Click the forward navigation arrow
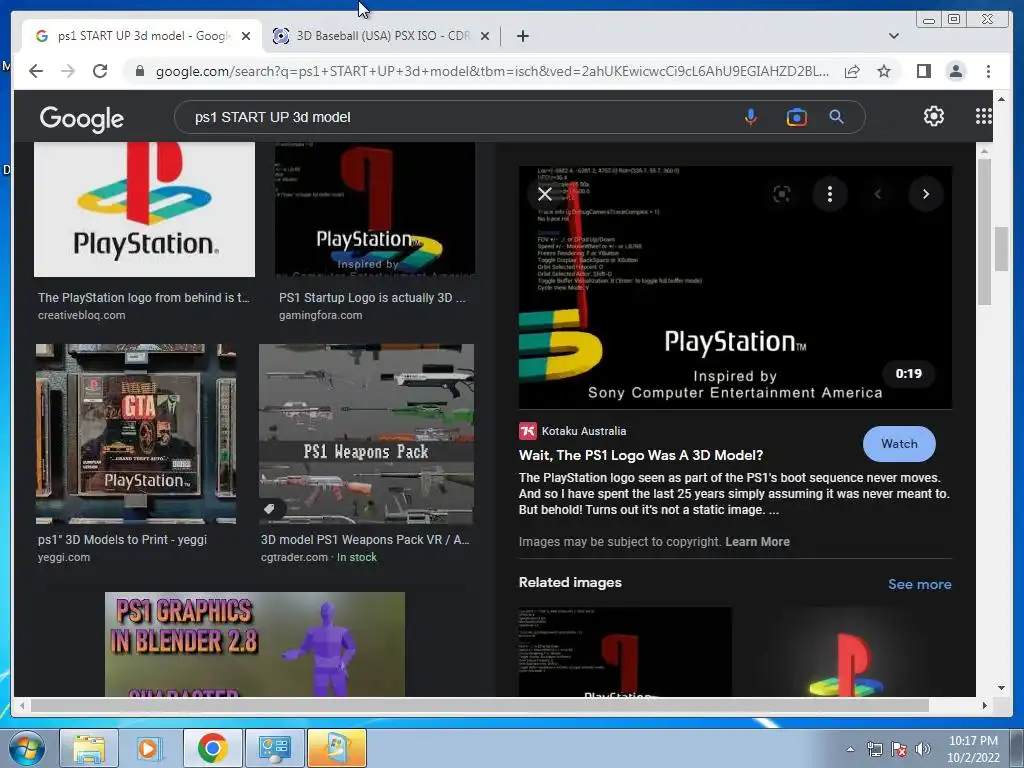Screen dimensions: 1024x768 pos(68,71)
